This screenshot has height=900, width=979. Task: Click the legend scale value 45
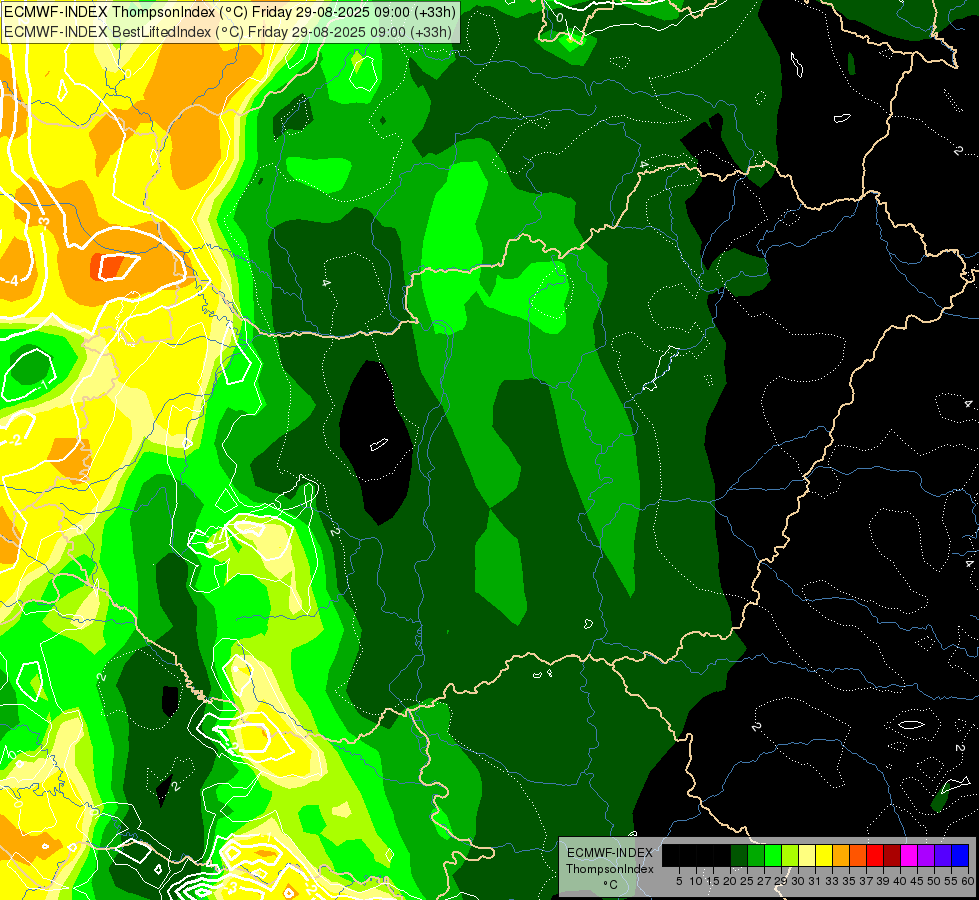(918, 881)
